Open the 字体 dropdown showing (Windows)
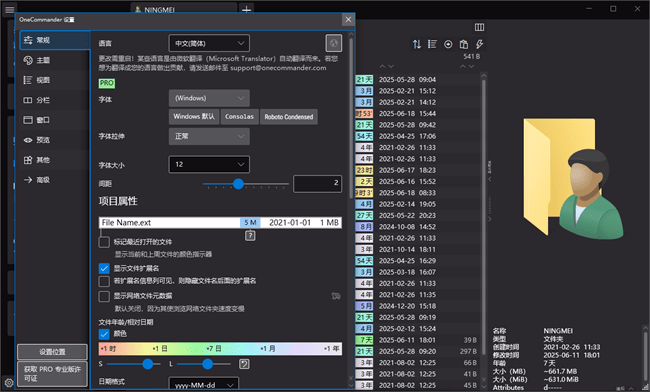 tap(209, 98)
